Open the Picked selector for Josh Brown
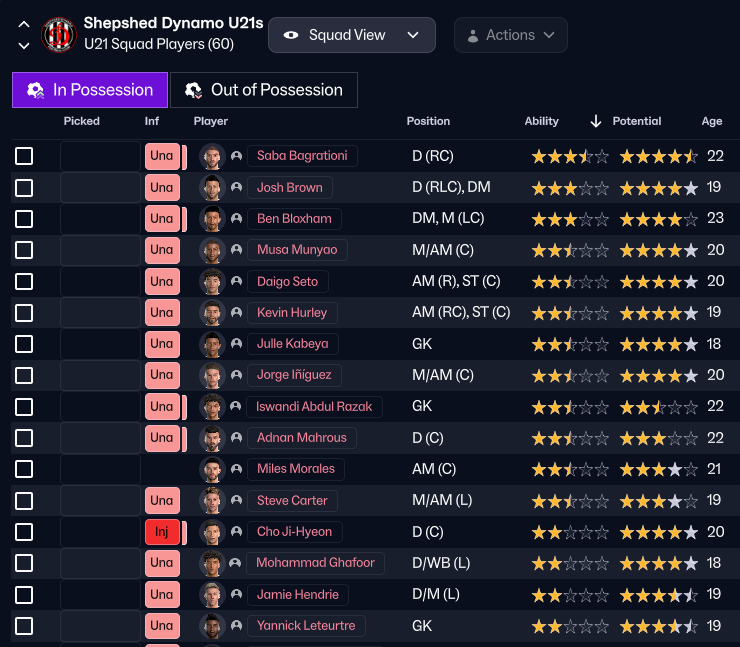740x647 pixels. 100,187
